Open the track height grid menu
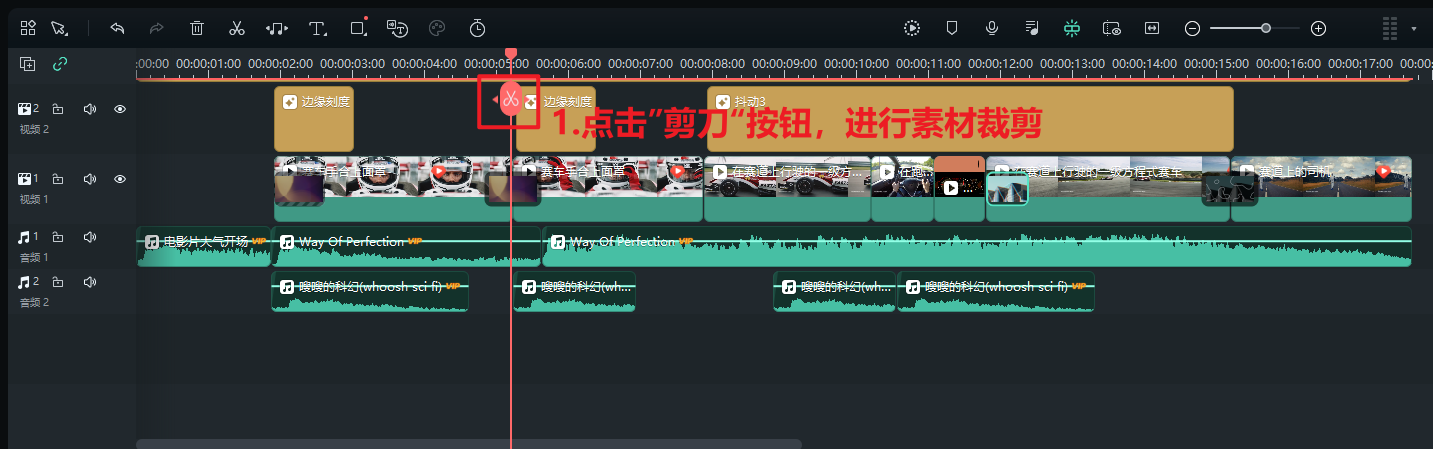The image size is (1433, 449). [x=1389, y=28]
